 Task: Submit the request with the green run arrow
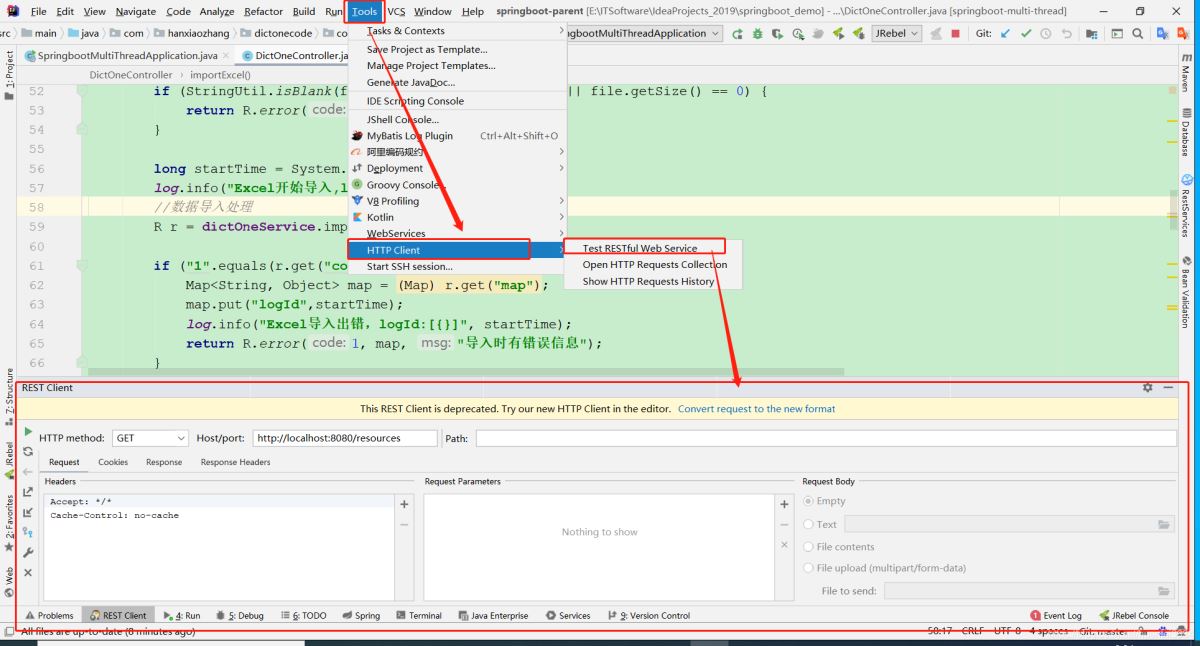pos(28,432)
